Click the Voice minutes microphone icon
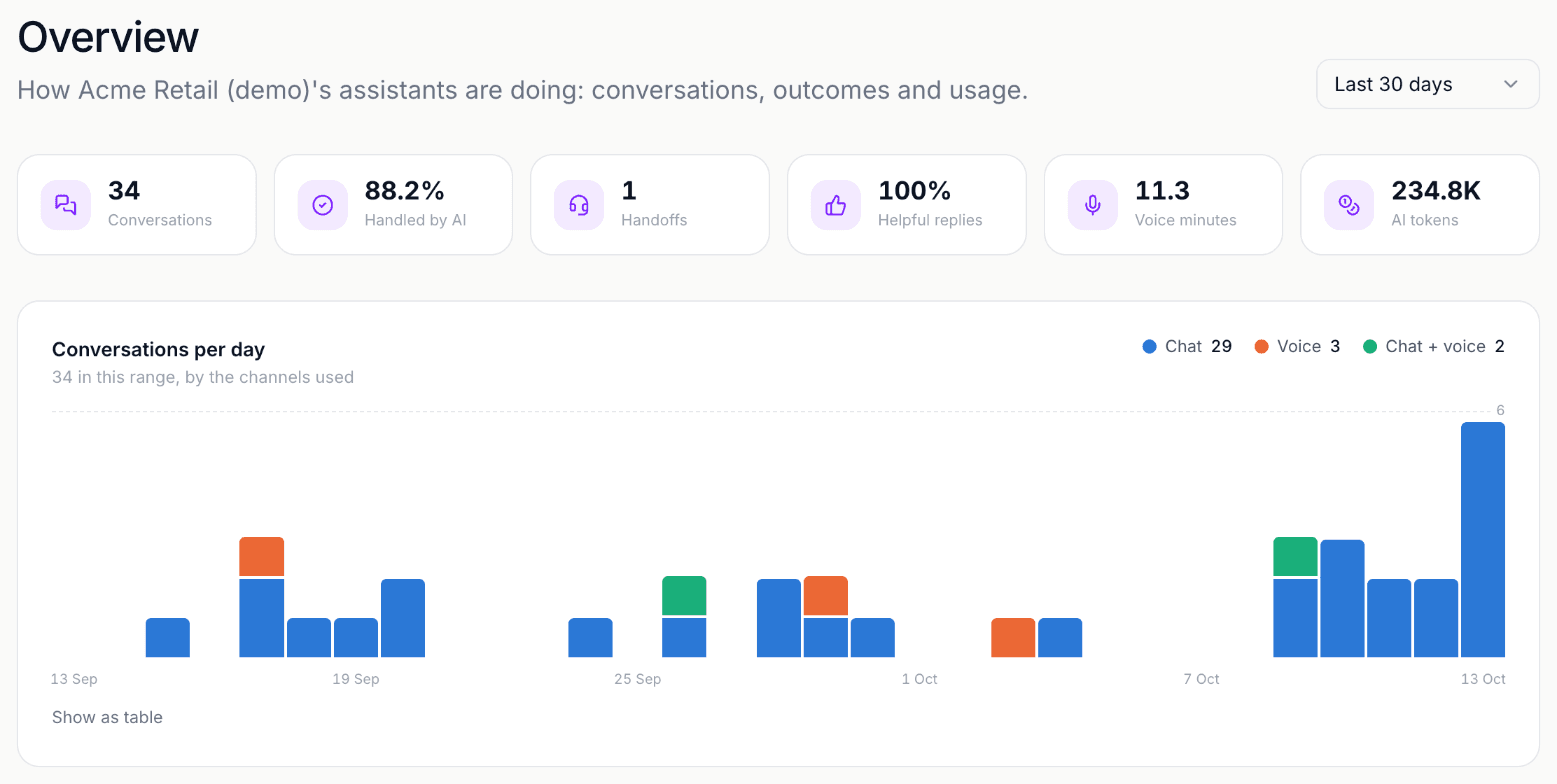1557x784 pixels. click(1093, 205)
